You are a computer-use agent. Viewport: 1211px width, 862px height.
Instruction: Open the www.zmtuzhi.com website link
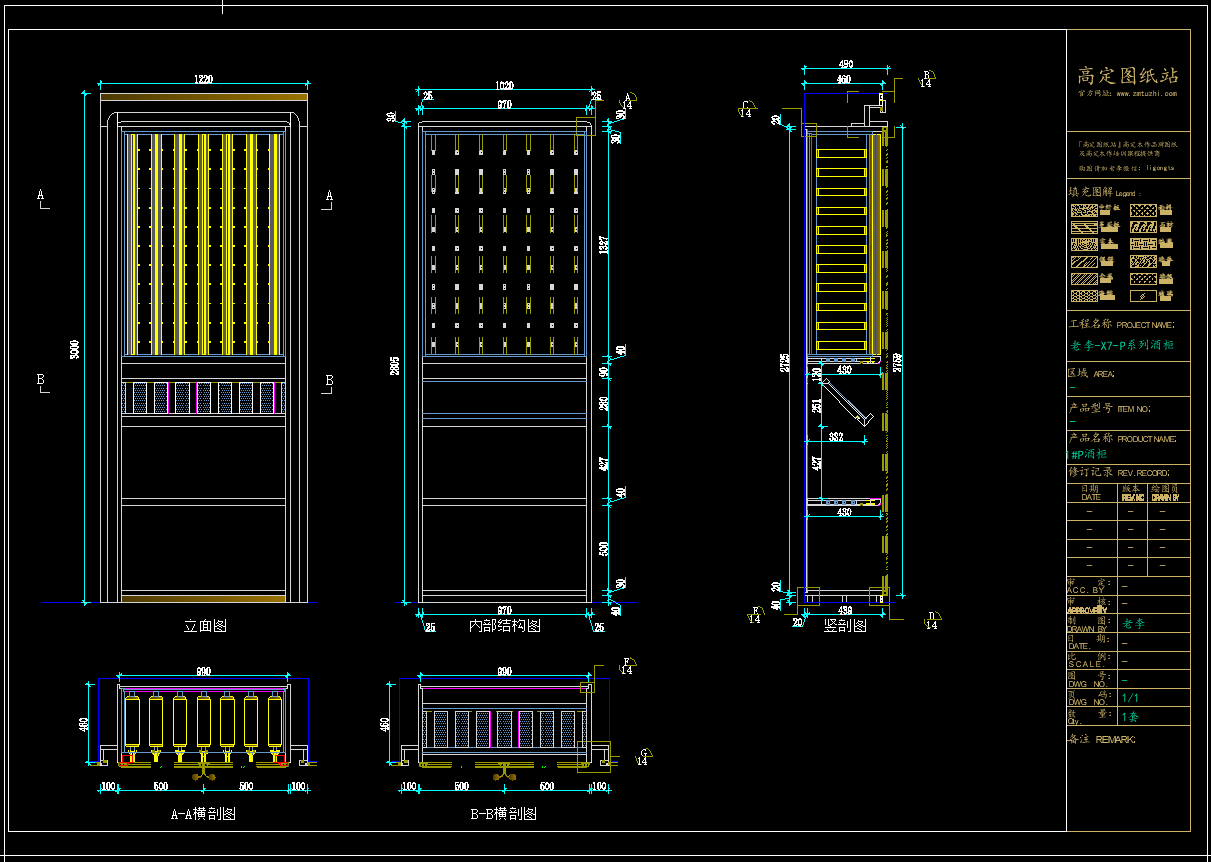pyautogui.click(x=1140, y=93)
